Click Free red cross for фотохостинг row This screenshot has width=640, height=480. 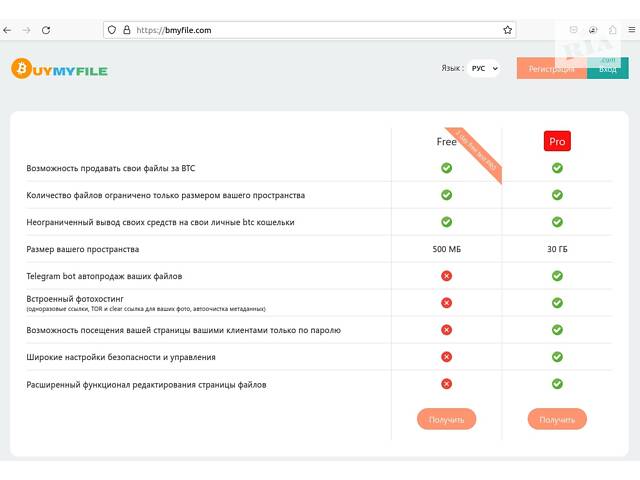[x=447, y=303]
